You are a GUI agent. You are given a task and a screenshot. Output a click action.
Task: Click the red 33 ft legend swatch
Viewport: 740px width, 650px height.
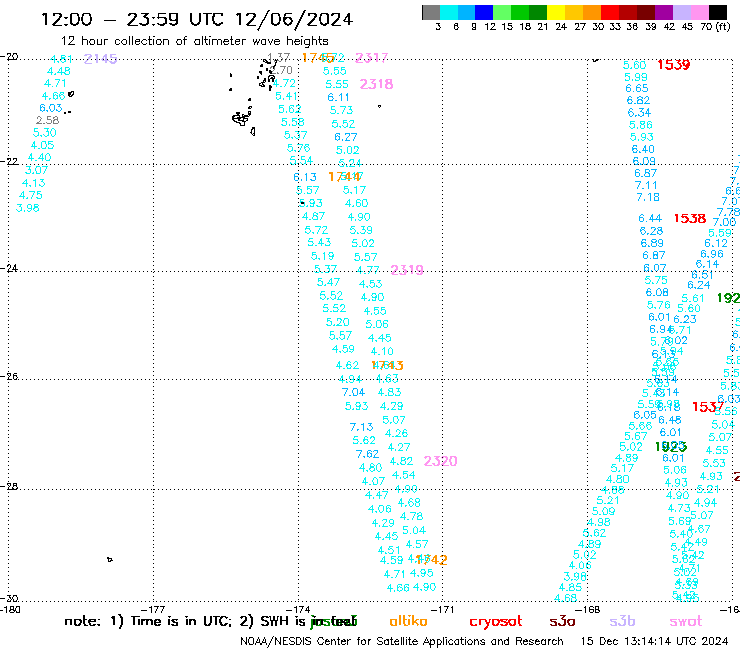(x=610, y=12)
